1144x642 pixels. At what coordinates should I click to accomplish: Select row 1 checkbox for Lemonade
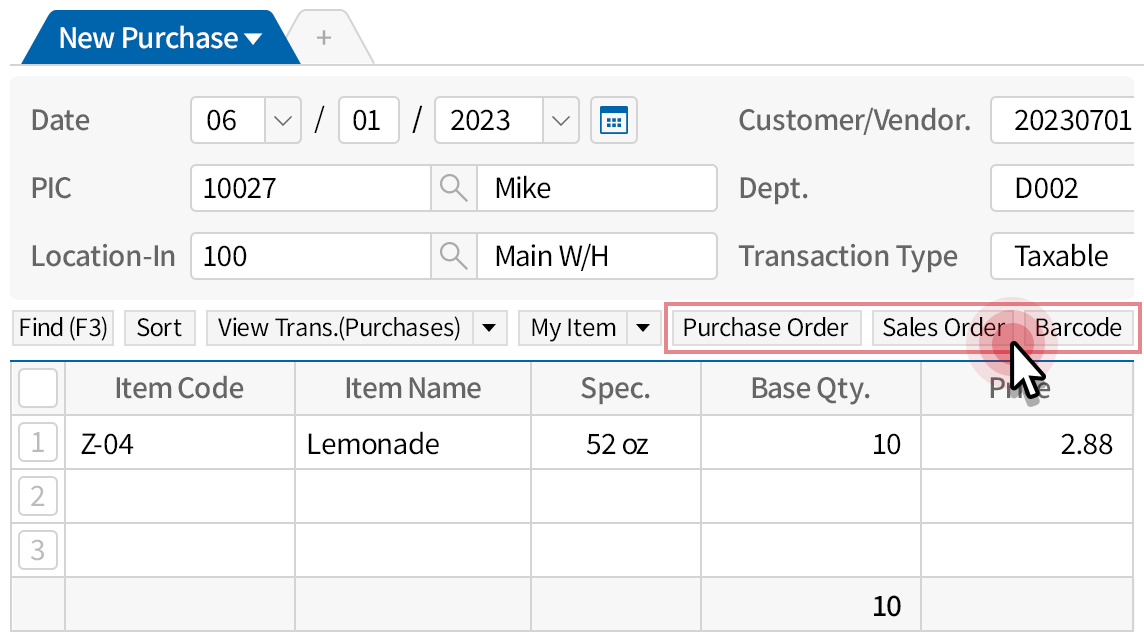38,443
